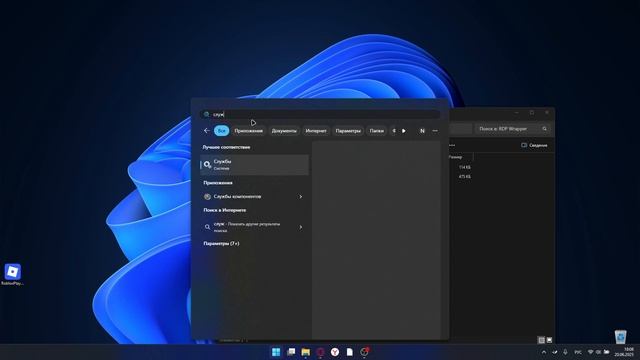The image size is (640, 360).
Task: Select the Все filter tab
Action: [221, 131]
